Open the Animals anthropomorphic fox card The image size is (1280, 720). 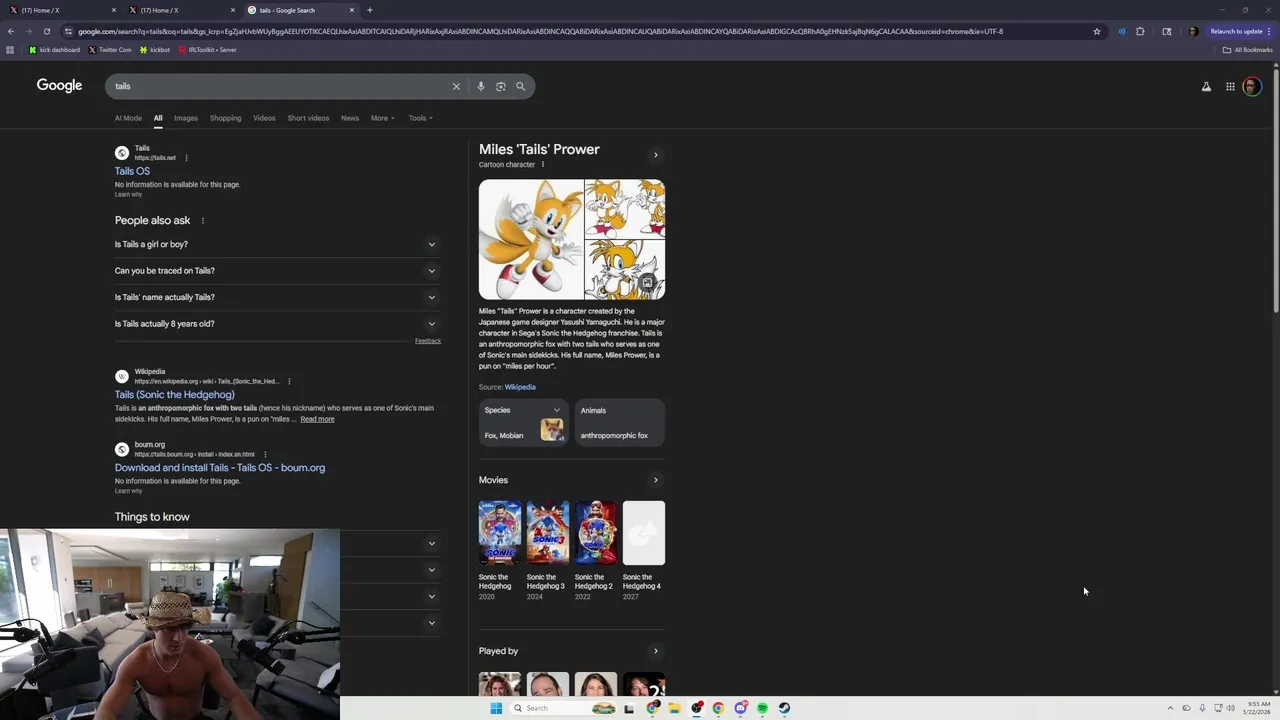point(620,423)
